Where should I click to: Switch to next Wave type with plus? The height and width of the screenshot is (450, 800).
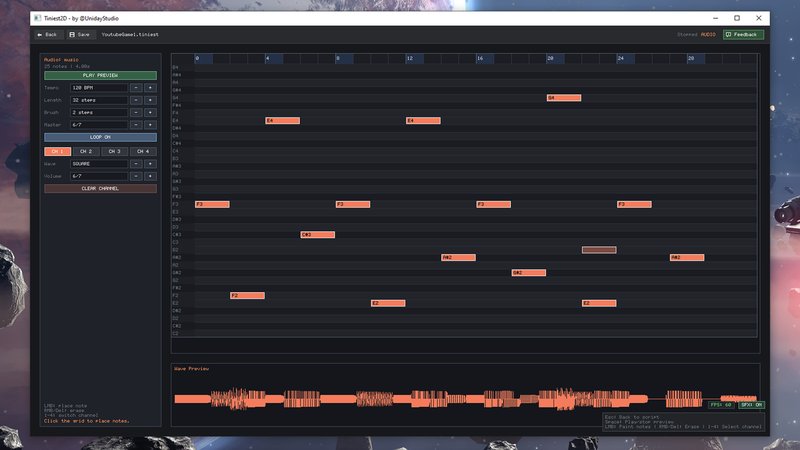150,164
